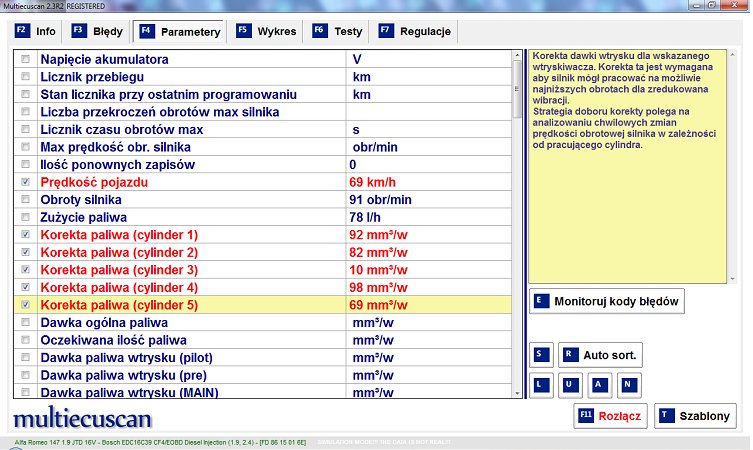Enable Napięcie akumulatora checkbox
Screen dimensions: 753x450
(26, 60)
